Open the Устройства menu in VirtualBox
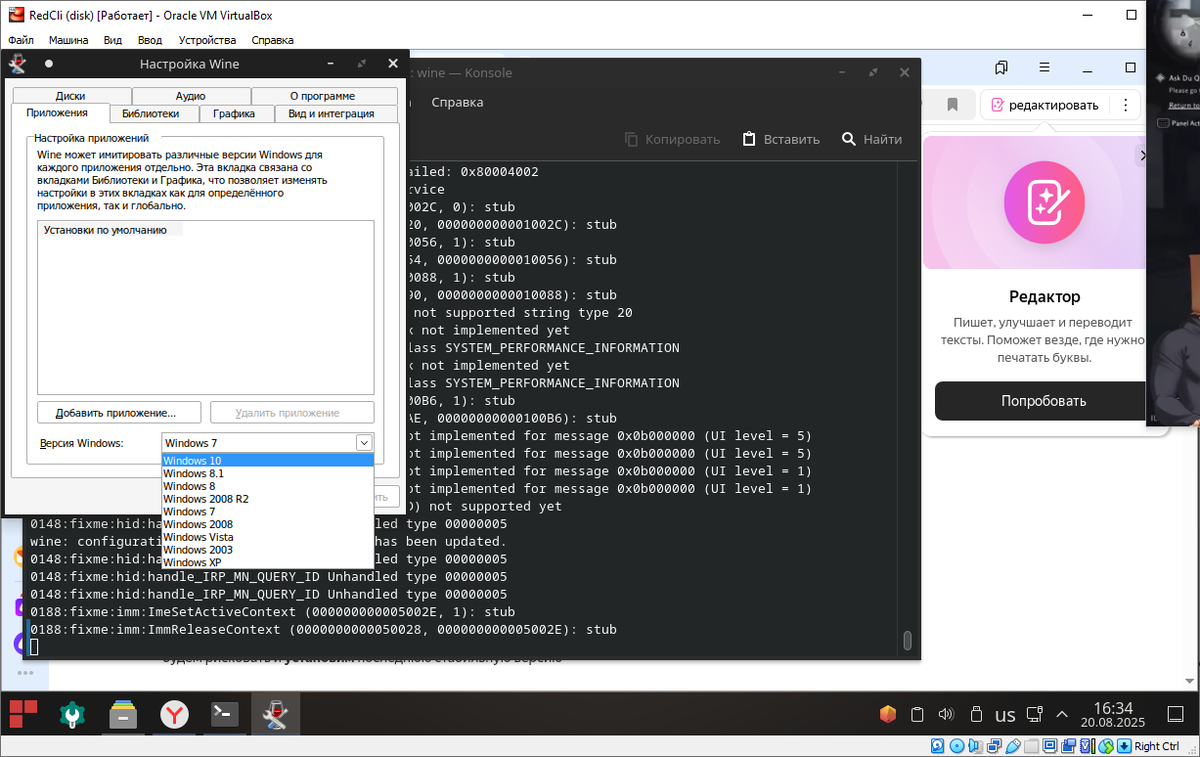The width and height of the screenshot is (1200, 757). tap(207, 40)
